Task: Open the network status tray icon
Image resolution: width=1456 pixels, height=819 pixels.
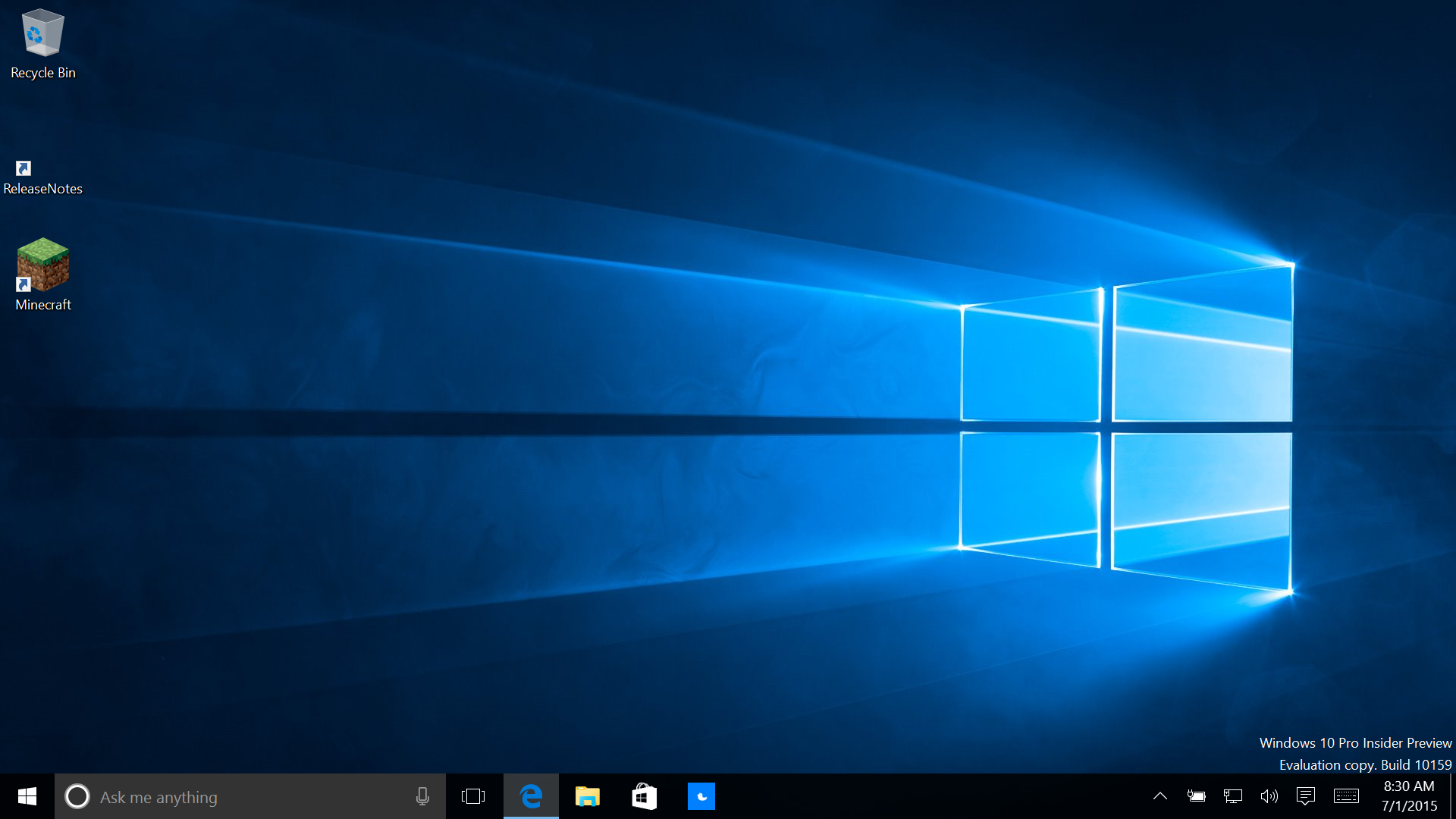Action: [1232, 796]
